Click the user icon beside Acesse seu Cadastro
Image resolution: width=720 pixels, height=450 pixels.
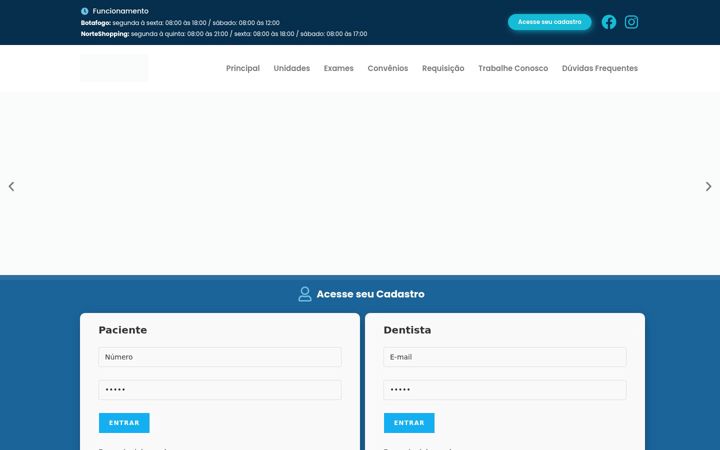point(305,294)
